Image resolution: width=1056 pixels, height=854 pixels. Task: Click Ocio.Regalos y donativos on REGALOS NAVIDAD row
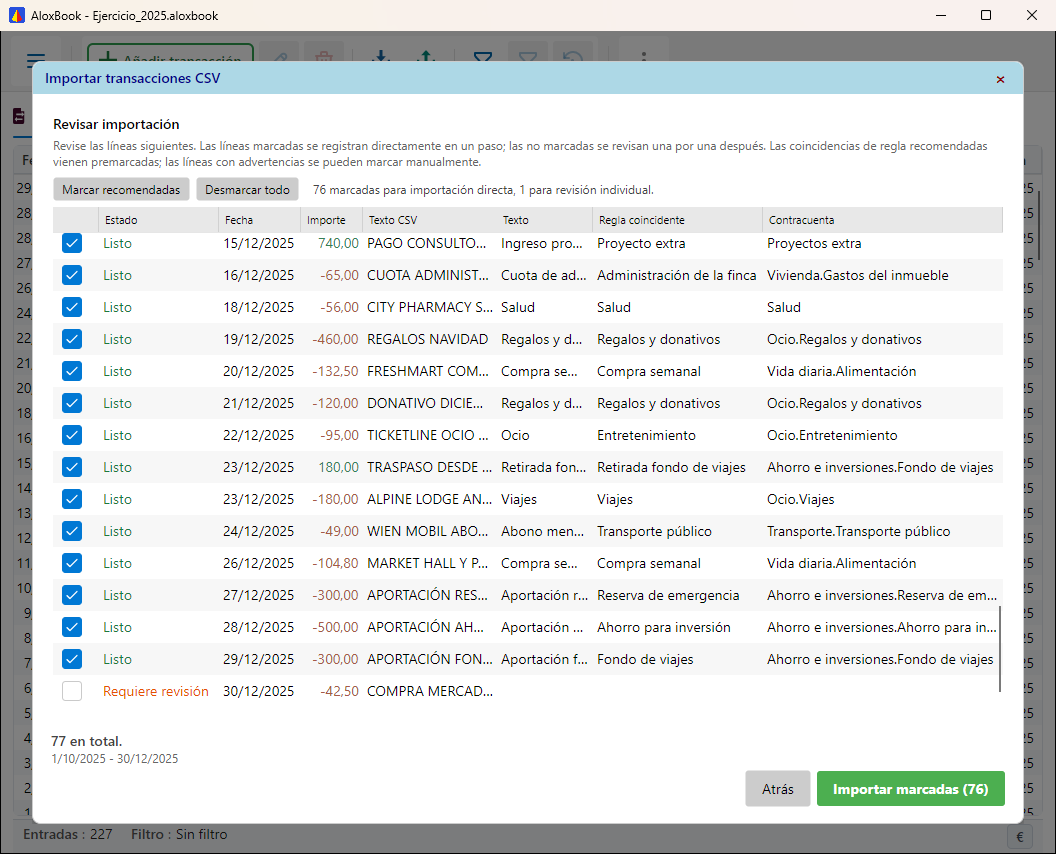click(844, 339)
